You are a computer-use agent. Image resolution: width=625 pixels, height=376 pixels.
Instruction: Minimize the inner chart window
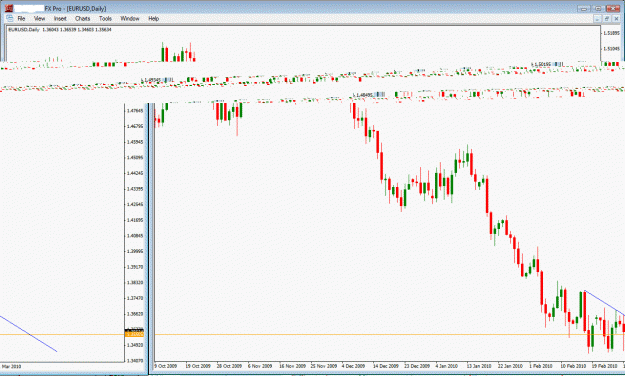pyautogui.click(x=597, y=19)
